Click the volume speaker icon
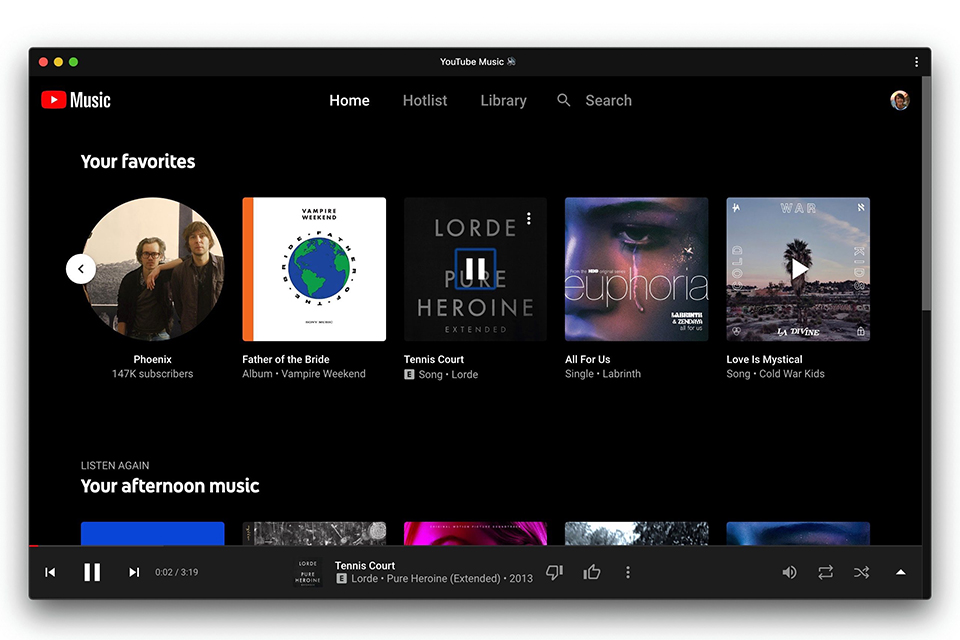The width and height of the screenshot is (960, 640). (789, 572)
